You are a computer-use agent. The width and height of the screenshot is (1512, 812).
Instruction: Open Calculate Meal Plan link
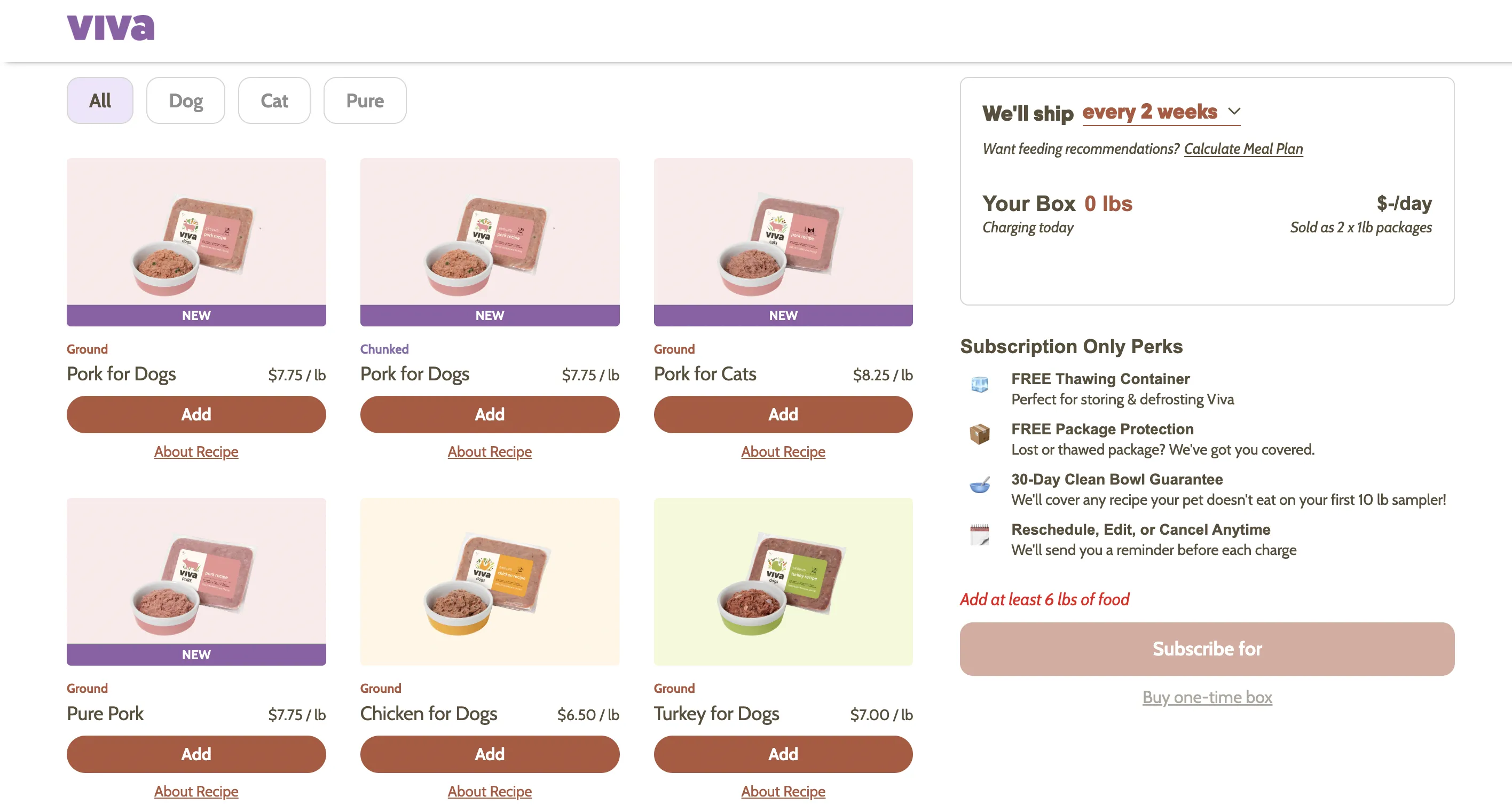point(1243,149)
